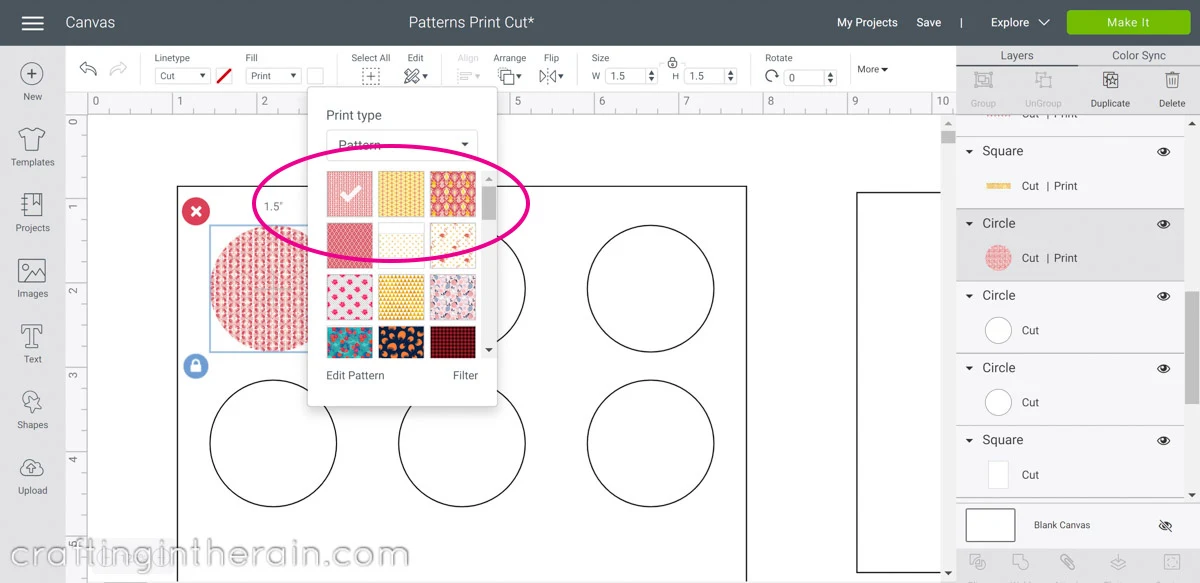Image resolution: width=1200 pixels, height=583 pixels.
Task: Click the red X handle on the circle
Action: point(196,211)
